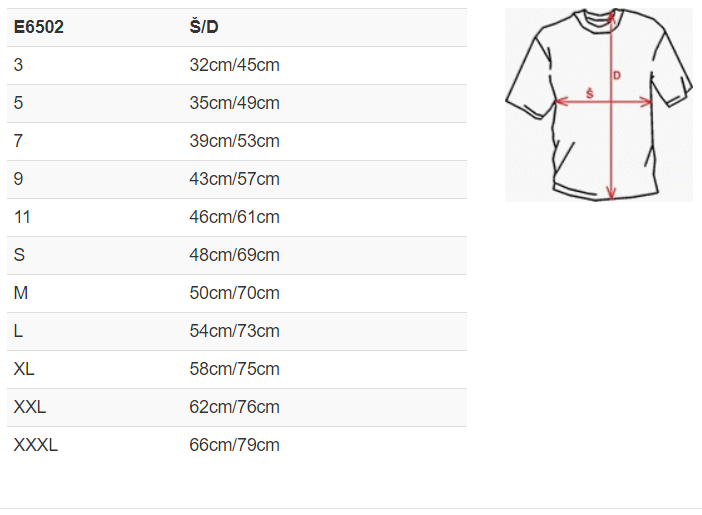The height and width of the screenshot is (515, 702).
Task: Select the size 3 row label
Action: click(19, 65)
